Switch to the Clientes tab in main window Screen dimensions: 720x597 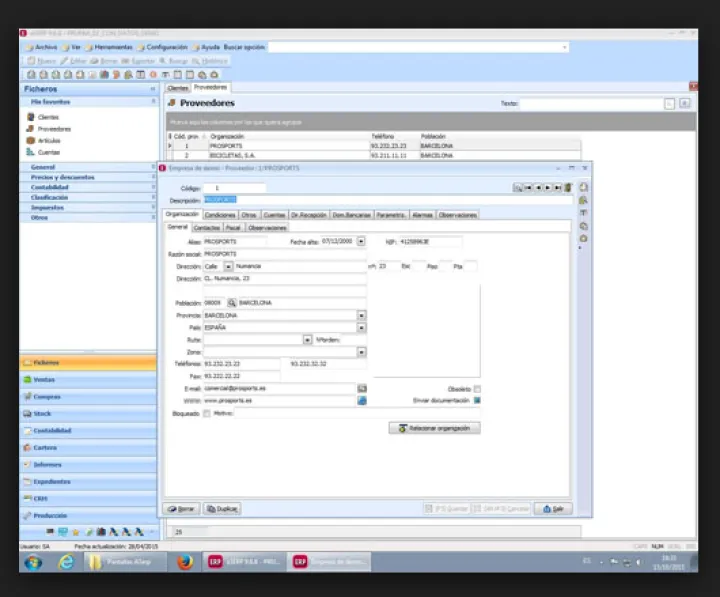(178, 88)
